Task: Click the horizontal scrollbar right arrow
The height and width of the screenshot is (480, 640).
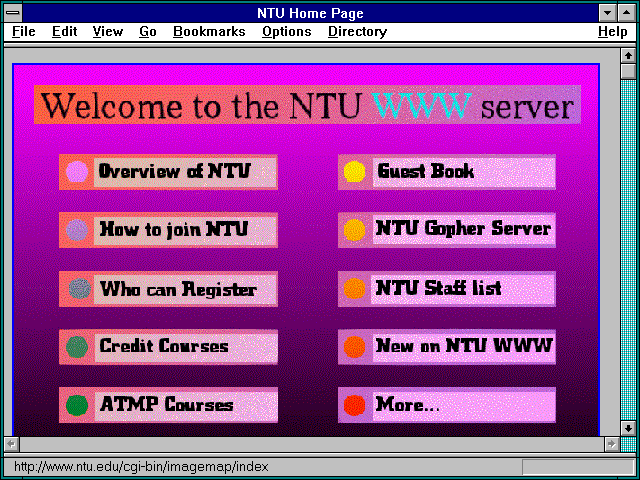Action: pos(611,444)
